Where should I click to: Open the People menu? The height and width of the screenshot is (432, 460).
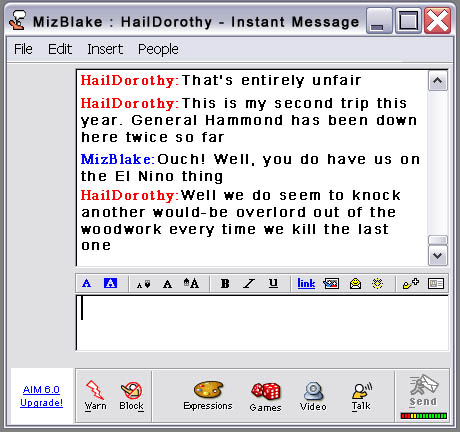pyautogui.click(x=158, y=49)
